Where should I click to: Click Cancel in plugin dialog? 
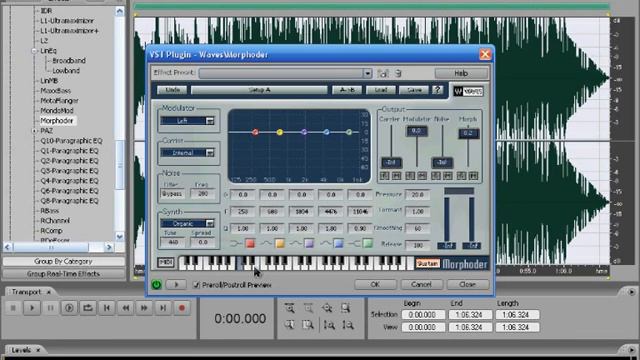(421, 284)
